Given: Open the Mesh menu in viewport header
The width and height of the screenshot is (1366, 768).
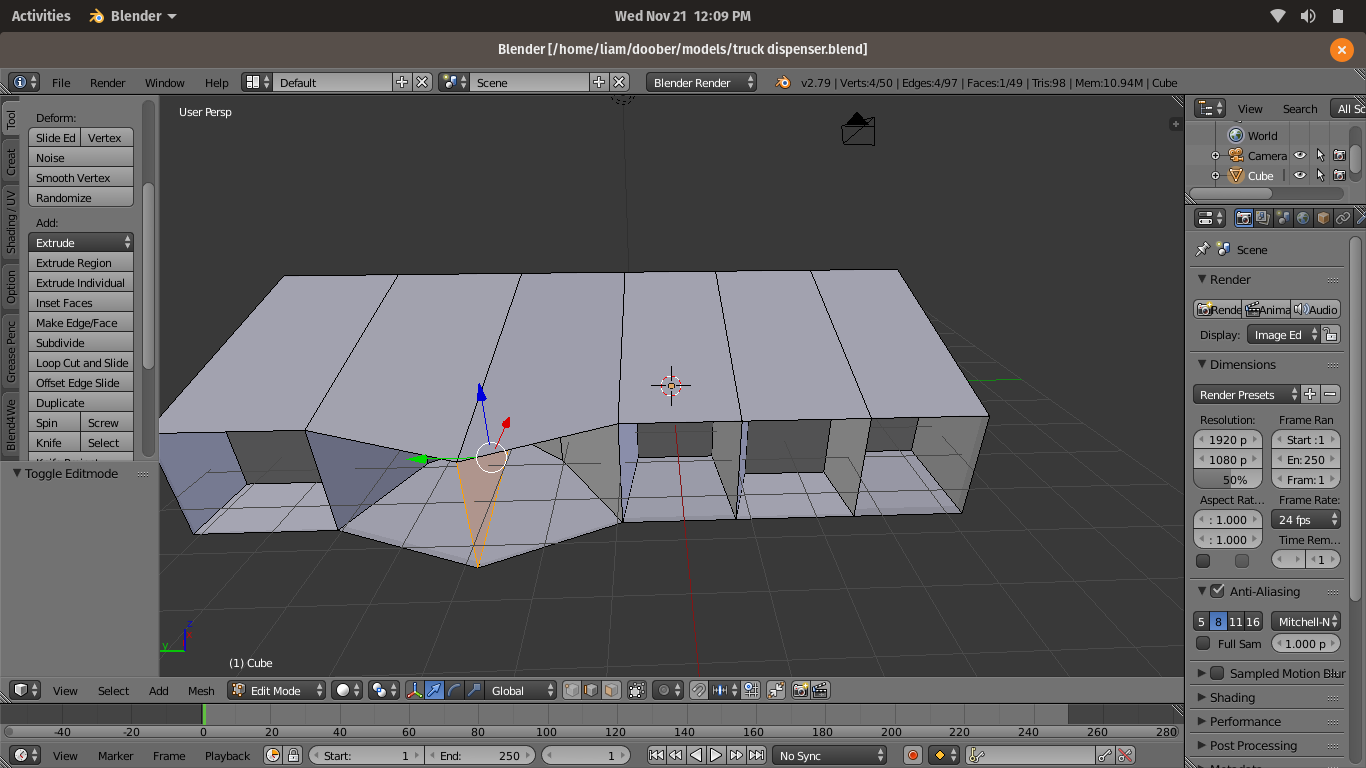Looking at the screenshot, I should coord(201,690).
